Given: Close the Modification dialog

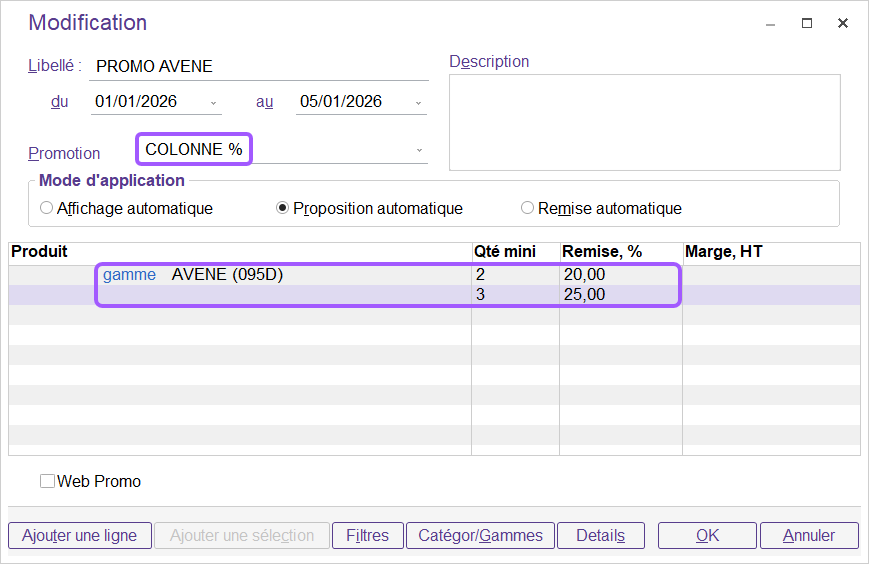Looking at the screenshot, I should point(843,24).
